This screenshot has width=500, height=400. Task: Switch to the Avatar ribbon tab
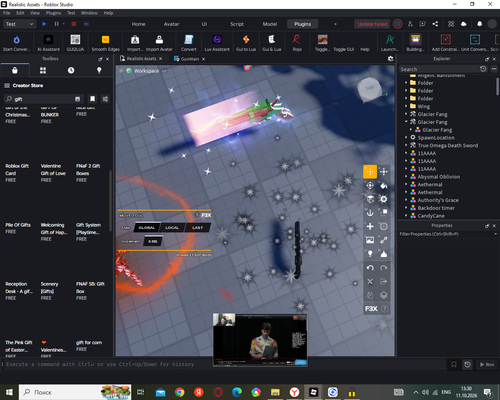pyautogui.click(x=171, y=24)
